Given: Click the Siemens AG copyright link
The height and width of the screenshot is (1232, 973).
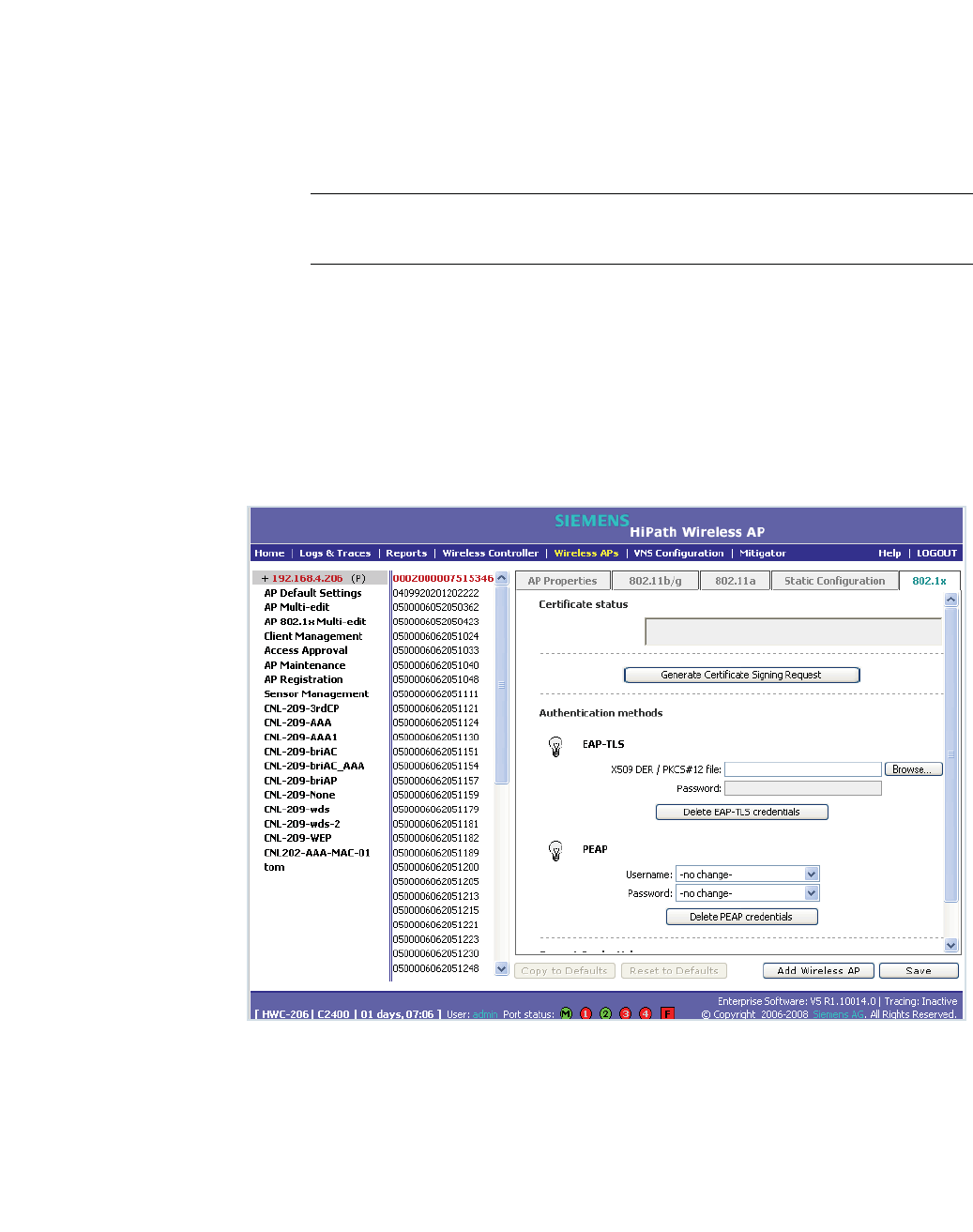Looking at the screenshot, I should (x=838, y=1014).
